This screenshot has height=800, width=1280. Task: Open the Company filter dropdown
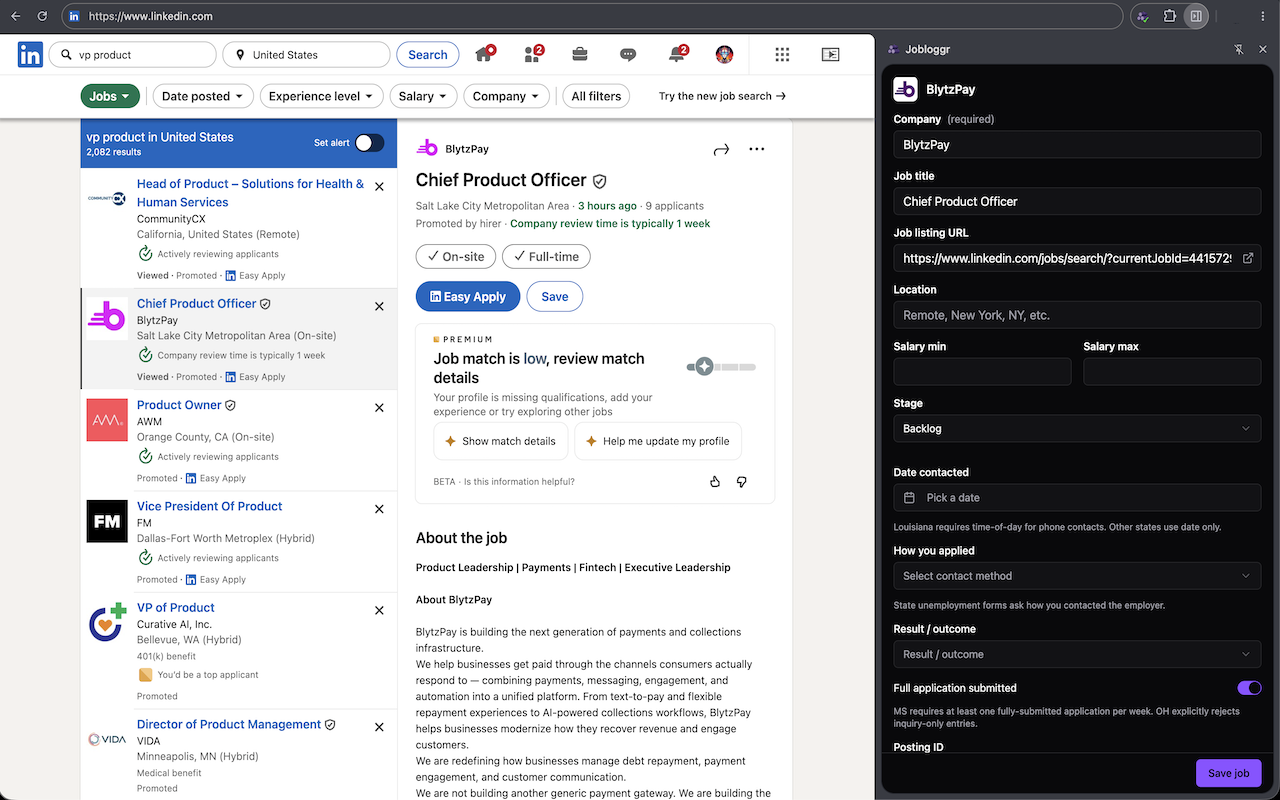point(506,96)
